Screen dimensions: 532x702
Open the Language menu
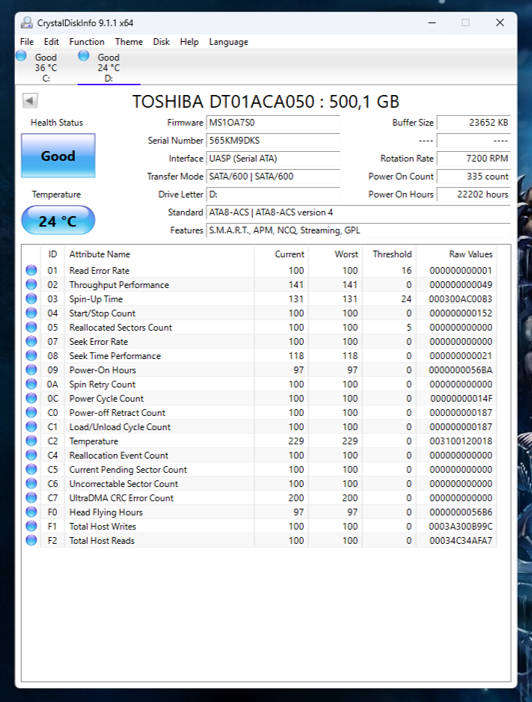click(228, 42)
